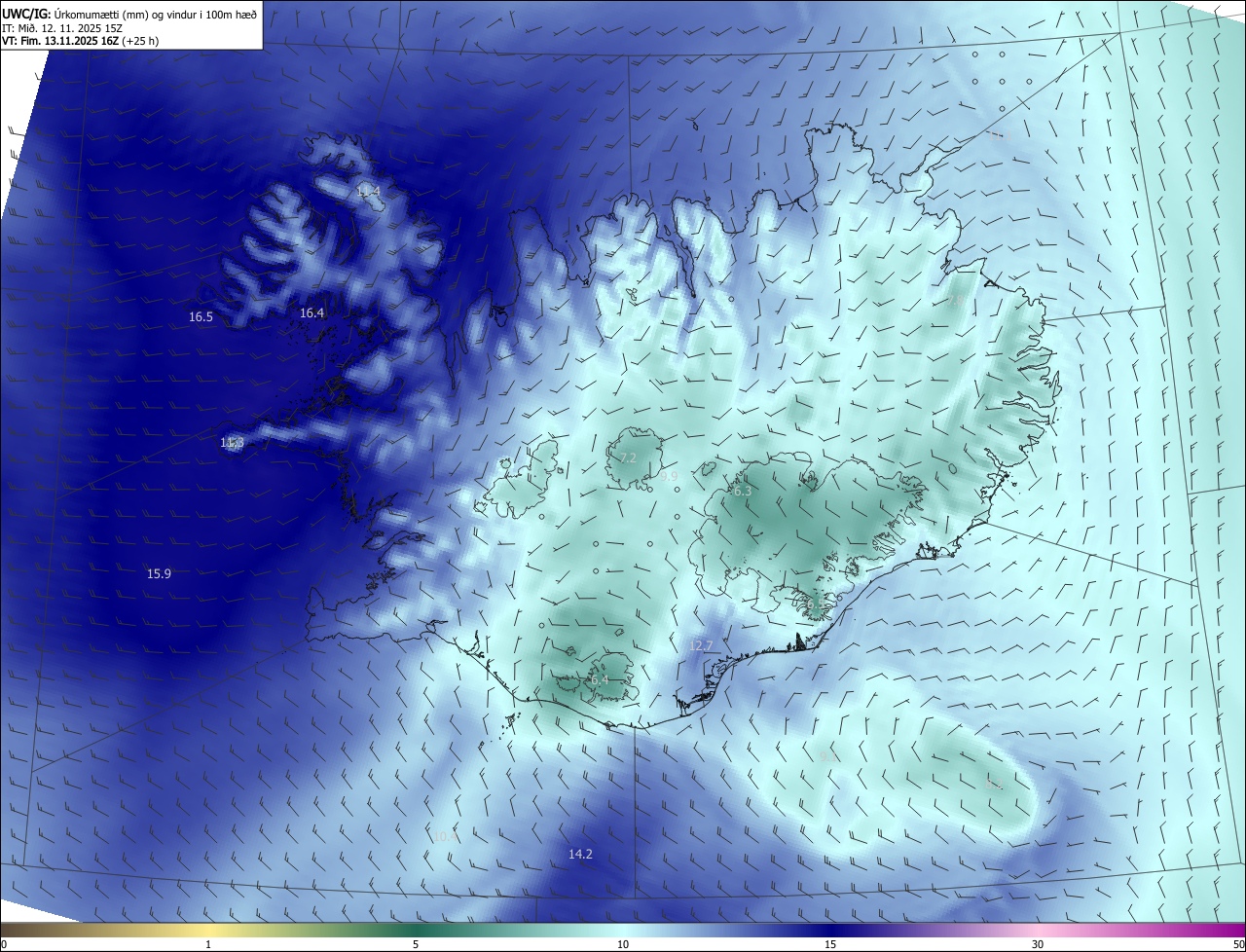
Task: Click the 9.1 value label southeast of Iceland
Action: [828, 756]
